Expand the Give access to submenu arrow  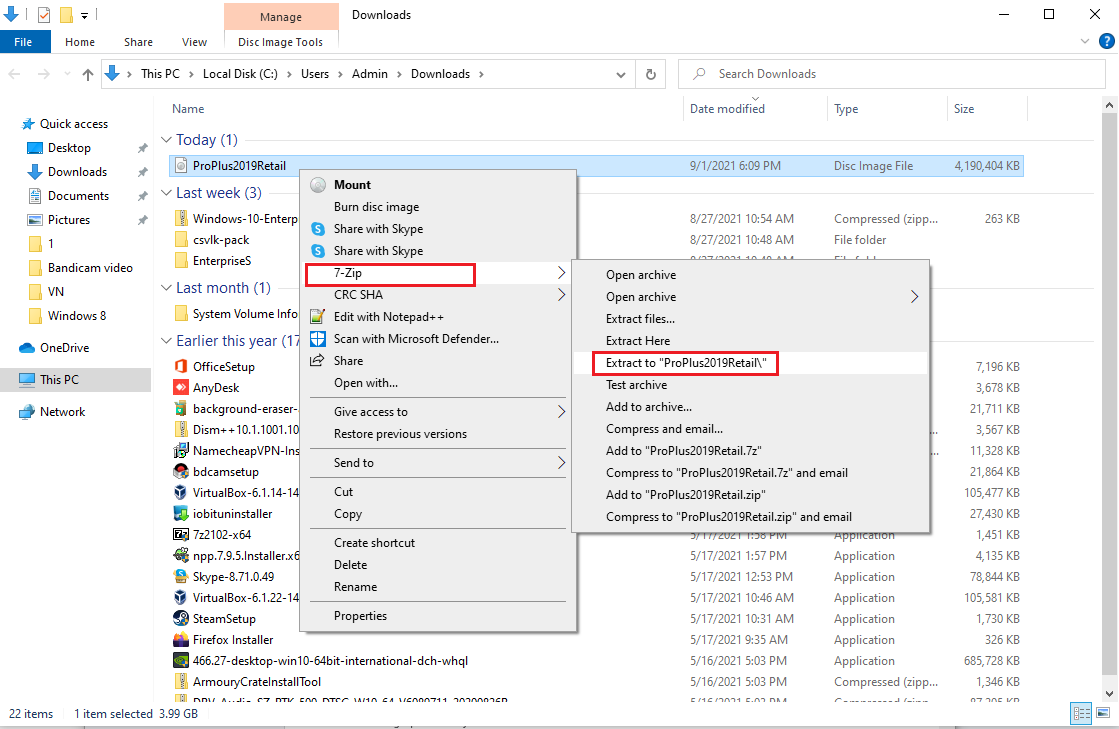click(x=562, y=412)
